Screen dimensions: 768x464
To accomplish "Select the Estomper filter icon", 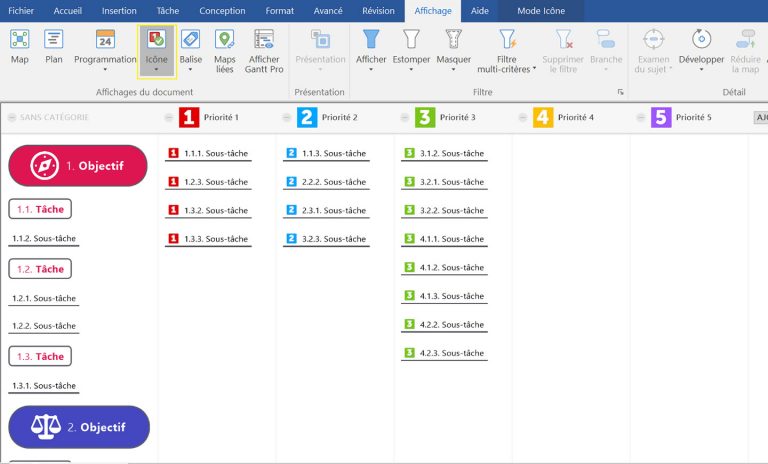I will click(411, 46).
